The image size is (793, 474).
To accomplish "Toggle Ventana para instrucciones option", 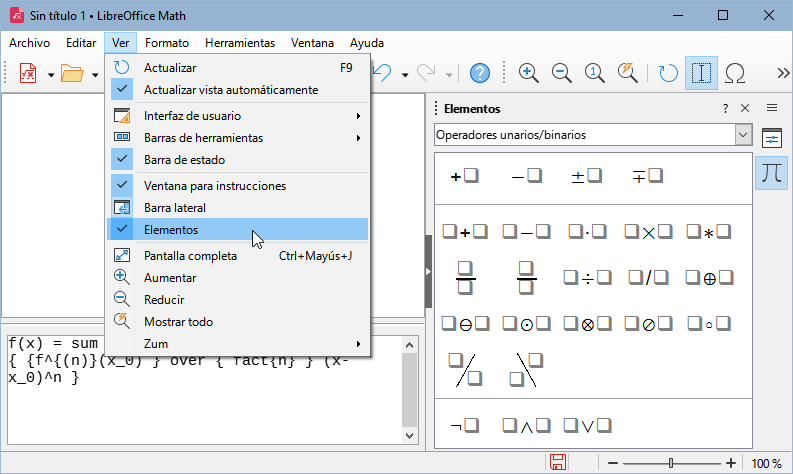I will 238,186.
